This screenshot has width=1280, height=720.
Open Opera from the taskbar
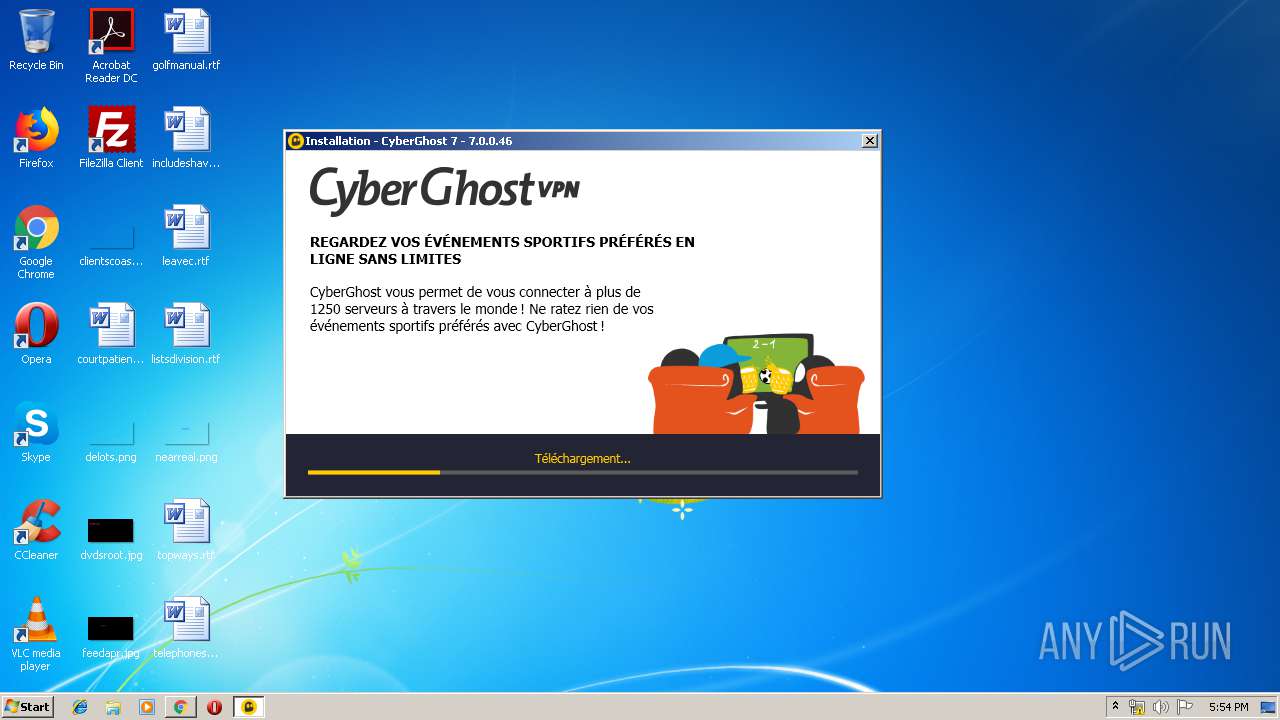(214, 707)
